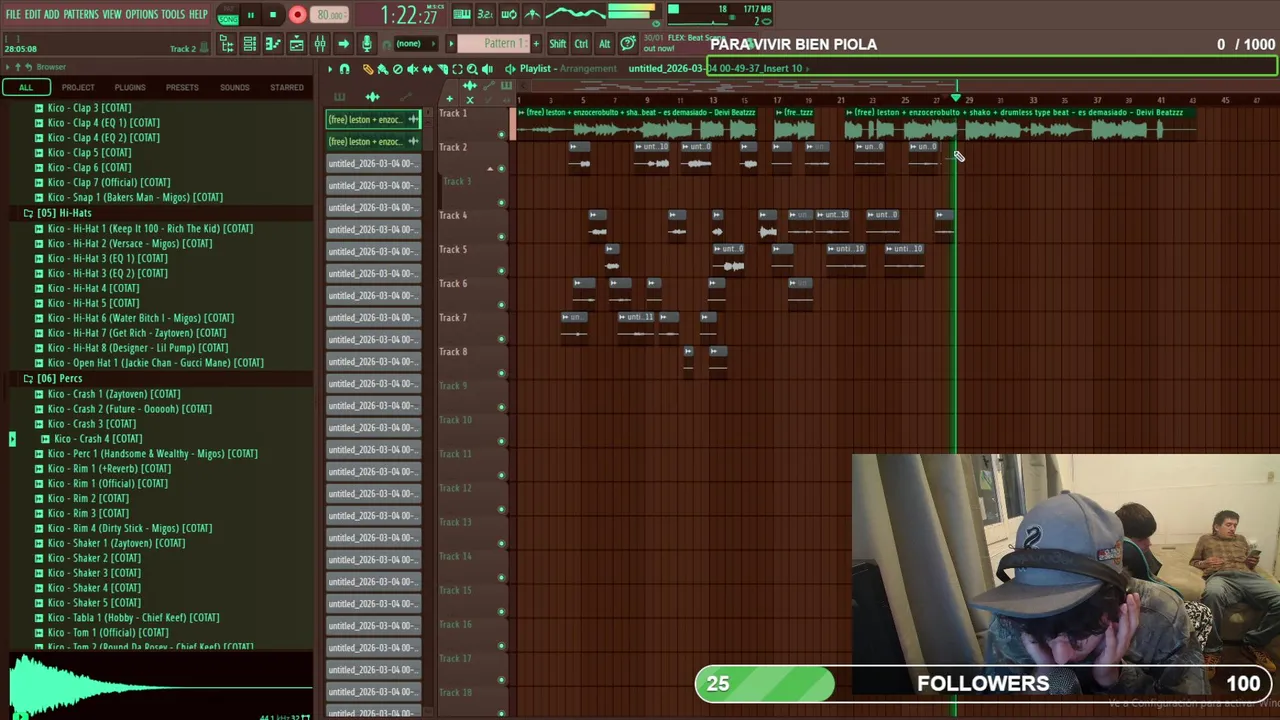The width and height of the screenshot is (1280, 720).
Task: Open the Channel rack from top toolbar
Action: (x=250, y=44)
